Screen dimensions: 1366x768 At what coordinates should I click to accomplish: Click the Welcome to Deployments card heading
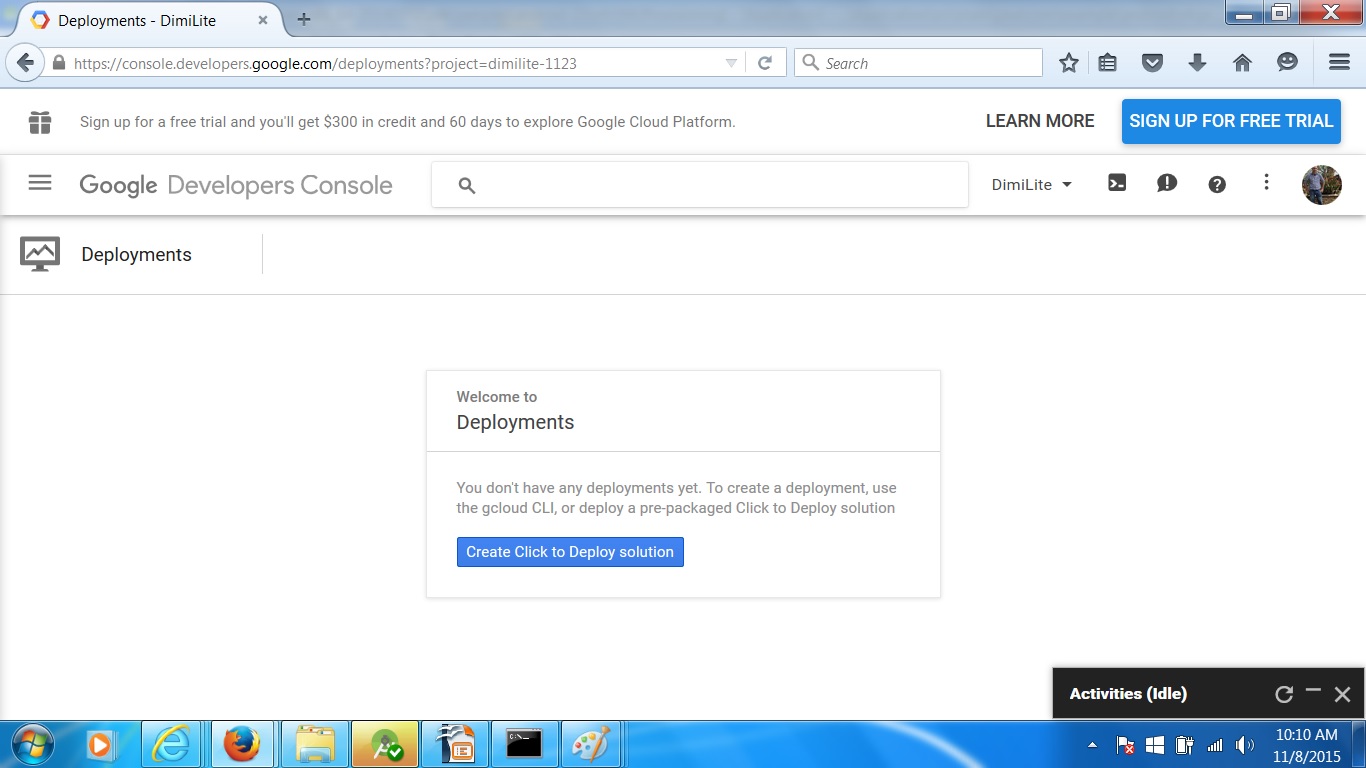pos(515,411)
